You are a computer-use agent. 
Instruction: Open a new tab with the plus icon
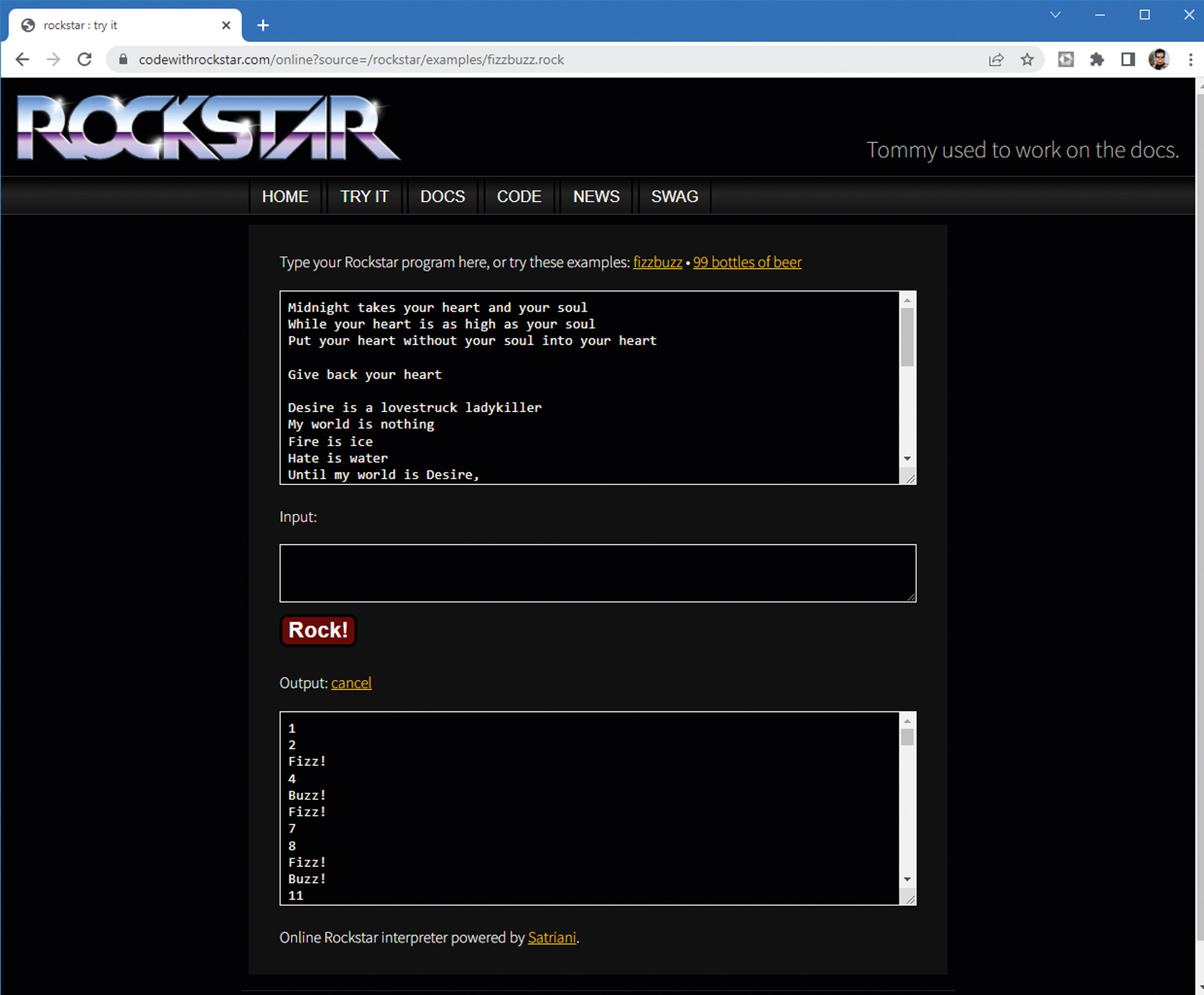coord(263,25)
